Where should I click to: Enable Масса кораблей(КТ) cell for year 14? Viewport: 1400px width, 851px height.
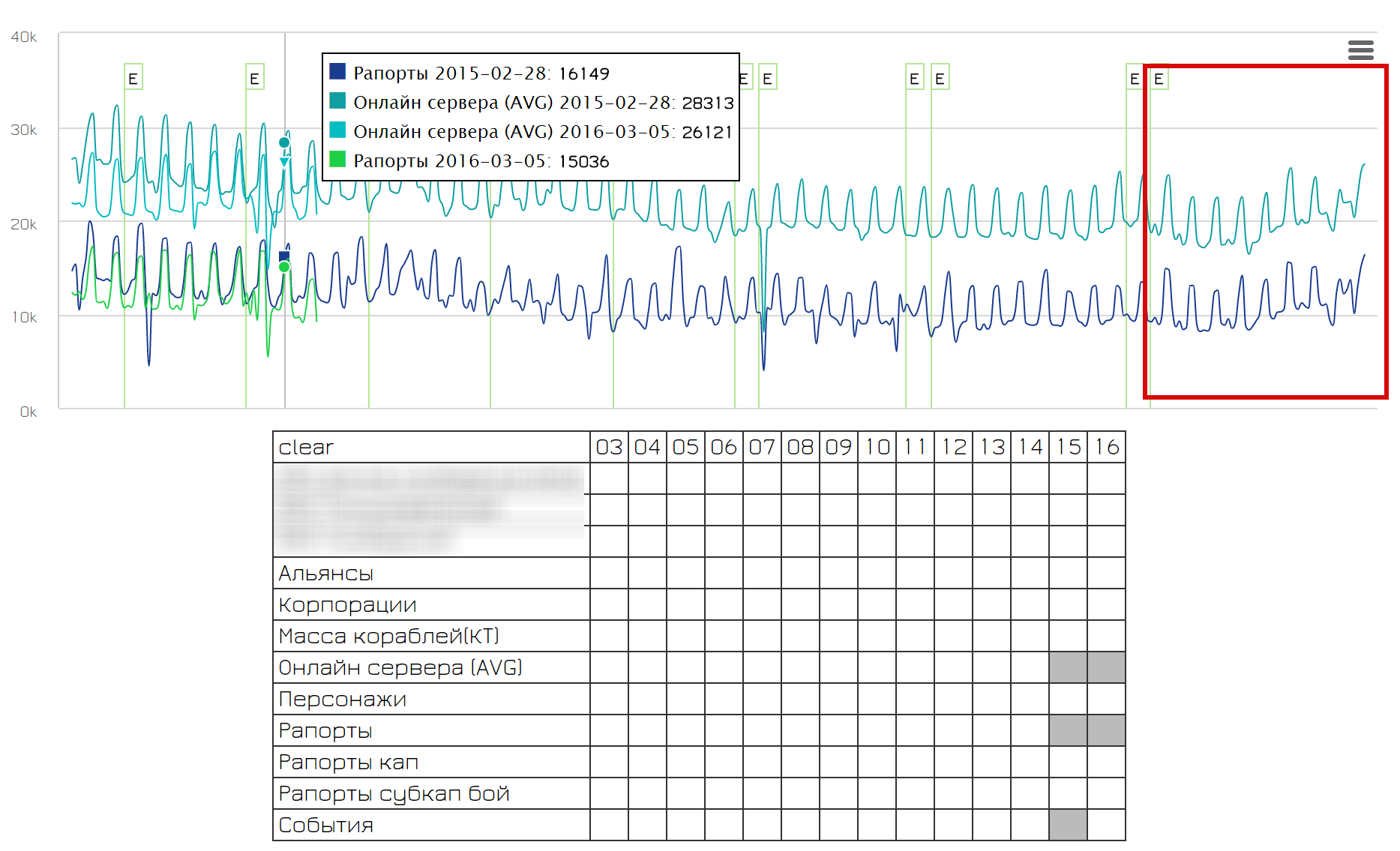point(1030,636)
